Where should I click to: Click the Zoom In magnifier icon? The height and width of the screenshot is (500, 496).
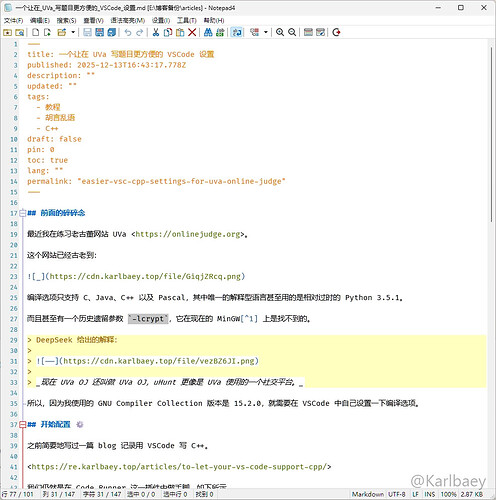click(280, 32)
